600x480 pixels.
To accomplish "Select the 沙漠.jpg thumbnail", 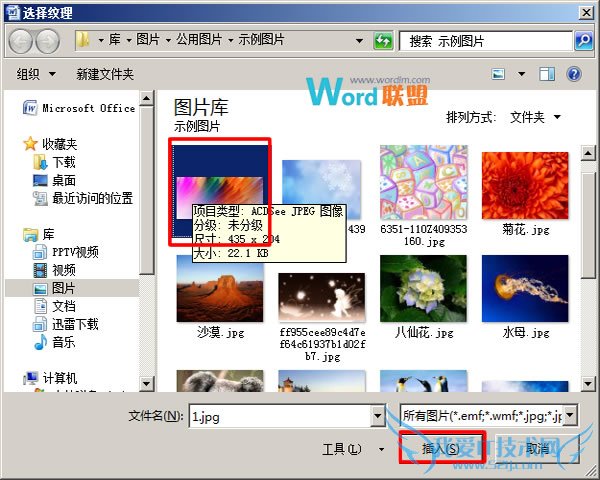I will (x=220, y=288).
